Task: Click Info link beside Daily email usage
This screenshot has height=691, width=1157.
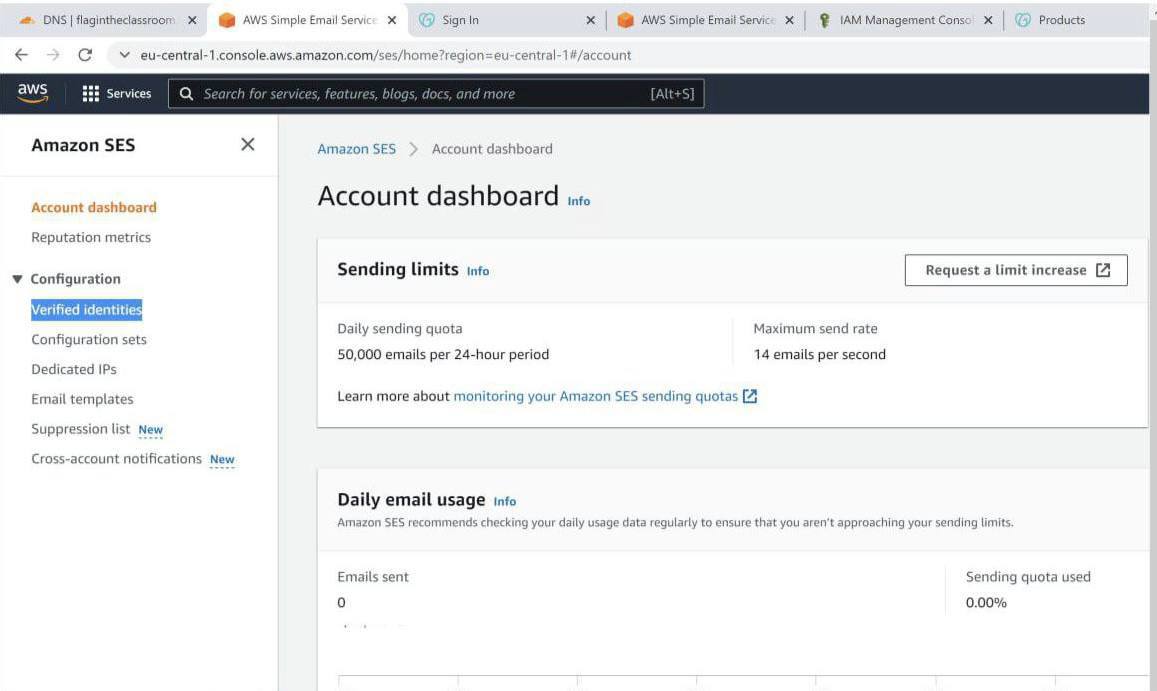Action: pos(505,501)
